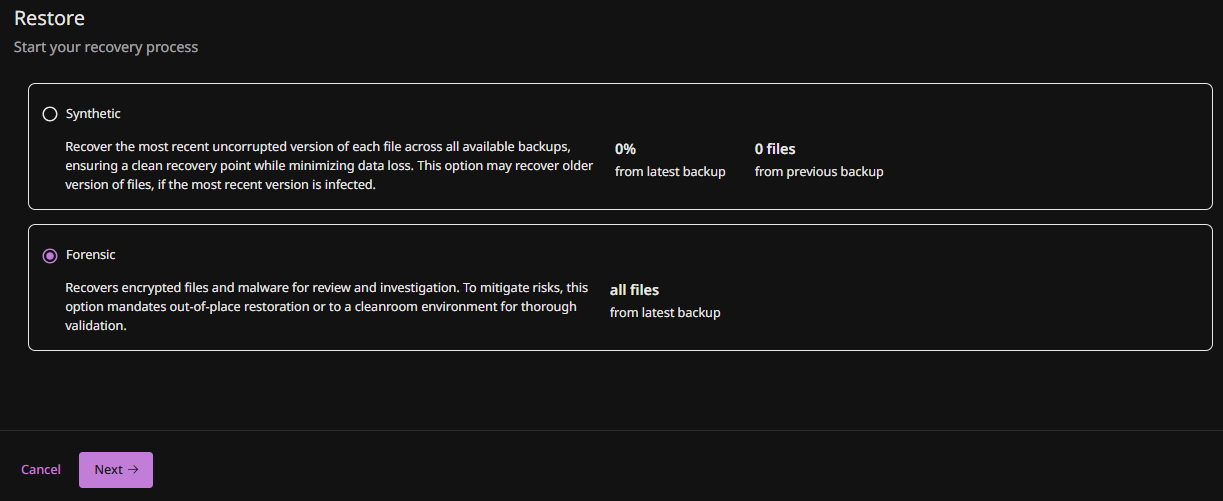The height and width of the screenshot is (501, 1223).
Task: Click the Next button
Action: (x=116, y=470)
